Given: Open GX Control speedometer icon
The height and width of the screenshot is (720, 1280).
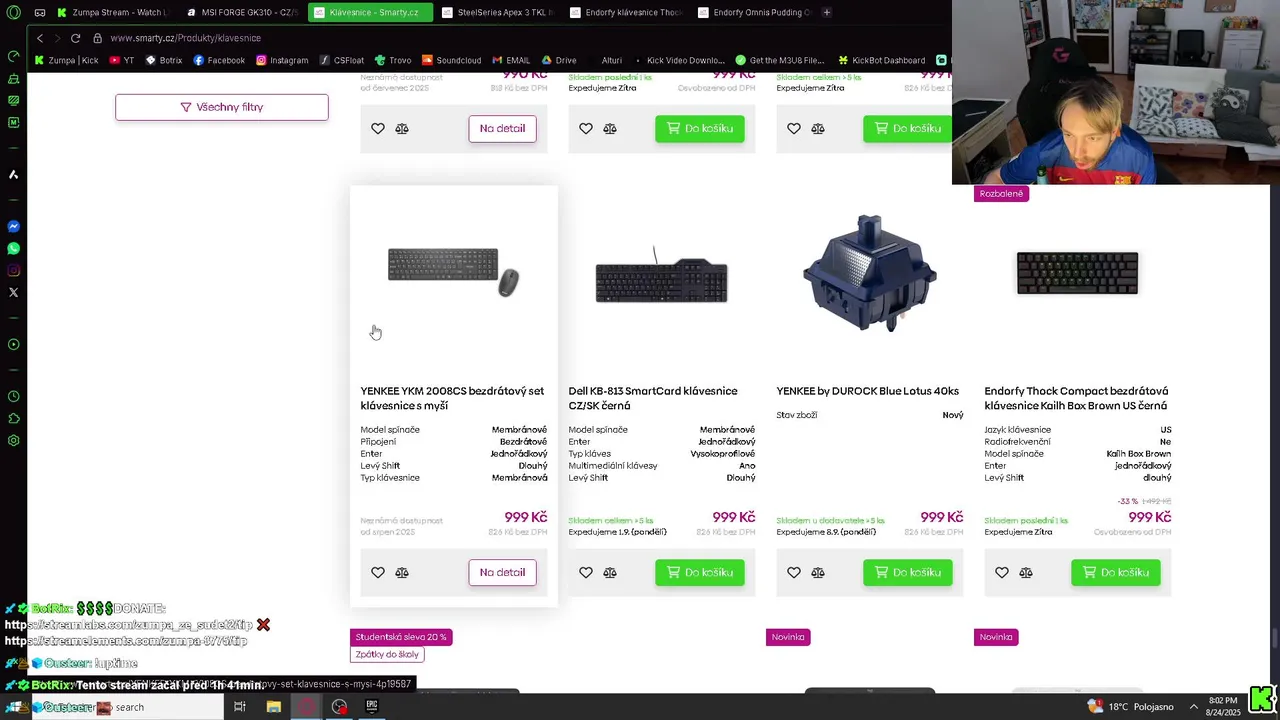Looking at the screenshot, I should (x=14, y=56).
